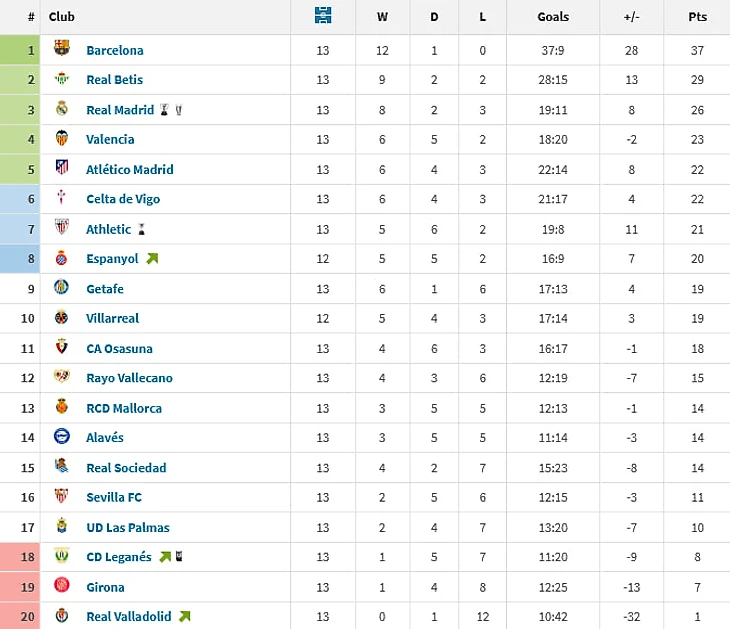Click the Real Madrid crest icon
This screenshot has width=730, height=629.
[x=61, y=108]
